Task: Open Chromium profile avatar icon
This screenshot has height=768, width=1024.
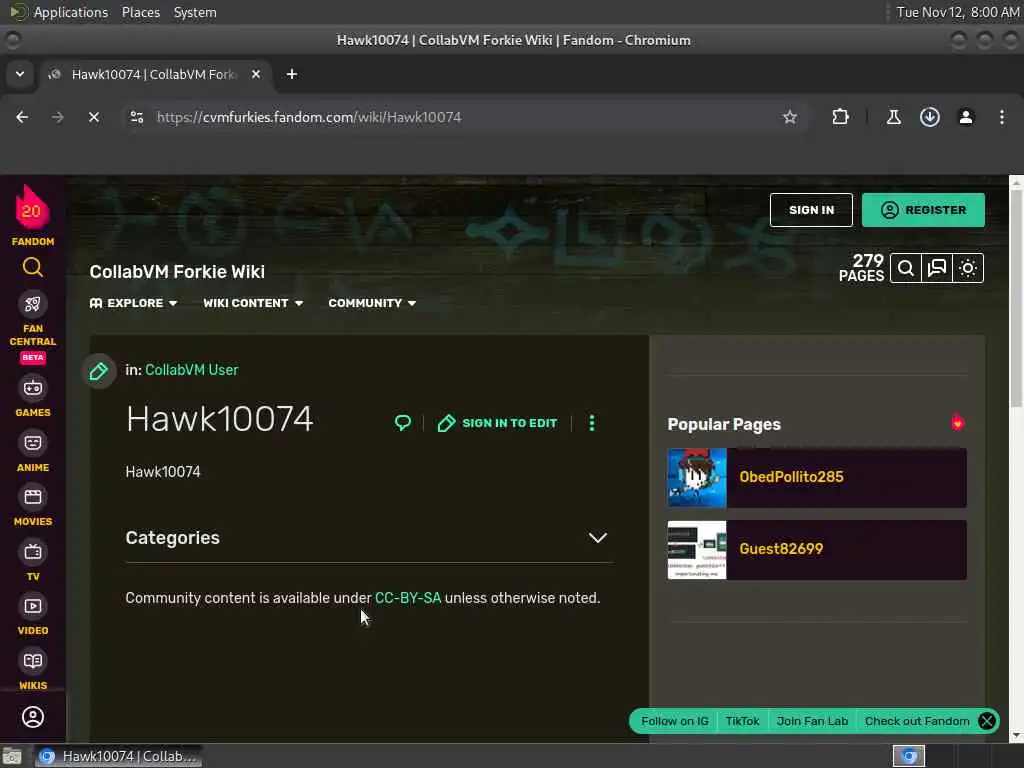Action: click(966, 117)
